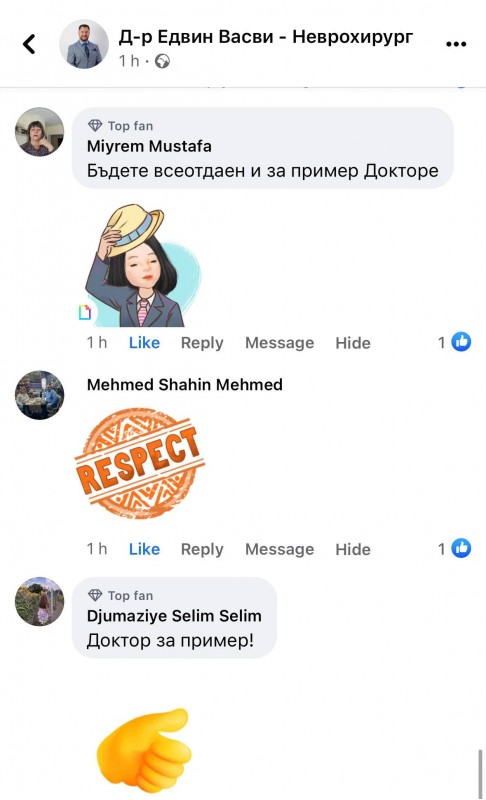
Task: Open the three-dots post options menu
Action: click(x=456, y=44)
